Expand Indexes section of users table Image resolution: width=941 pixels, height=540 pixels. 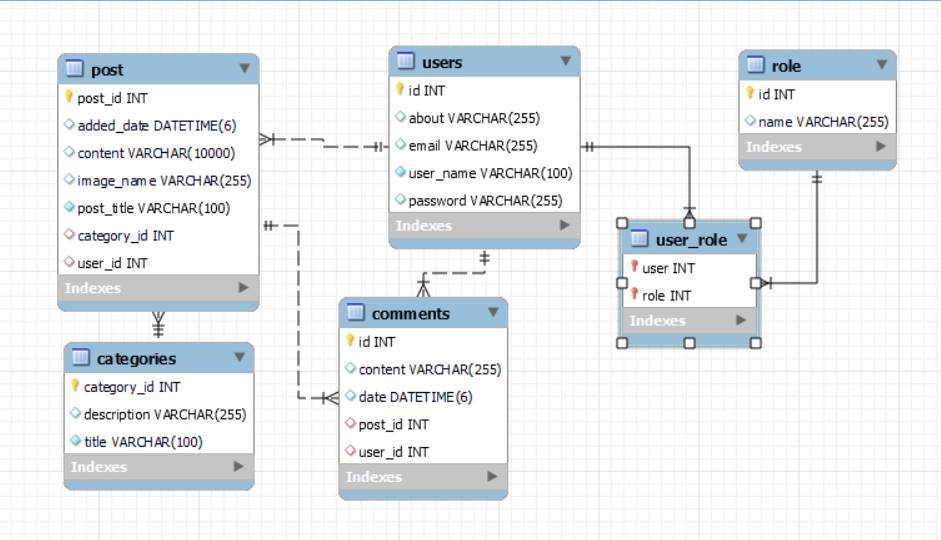click(x=565, y=226)
